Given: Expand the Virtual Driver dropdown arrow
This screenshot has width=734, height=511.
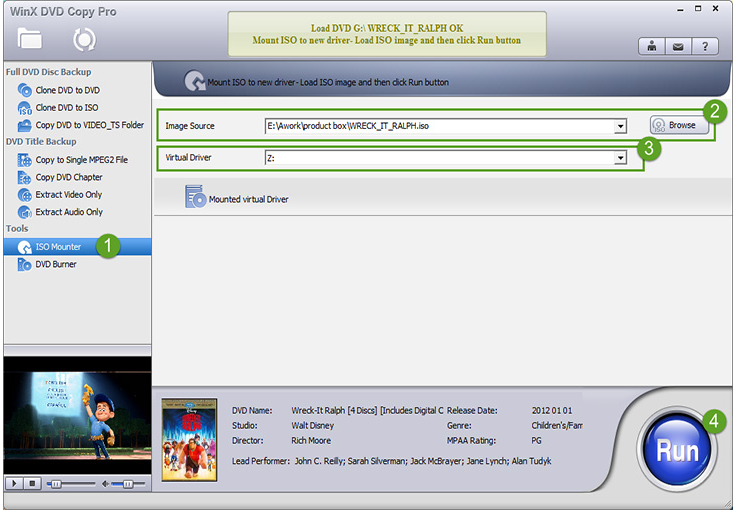Looking at the screenshot, I should pos(620,158).
